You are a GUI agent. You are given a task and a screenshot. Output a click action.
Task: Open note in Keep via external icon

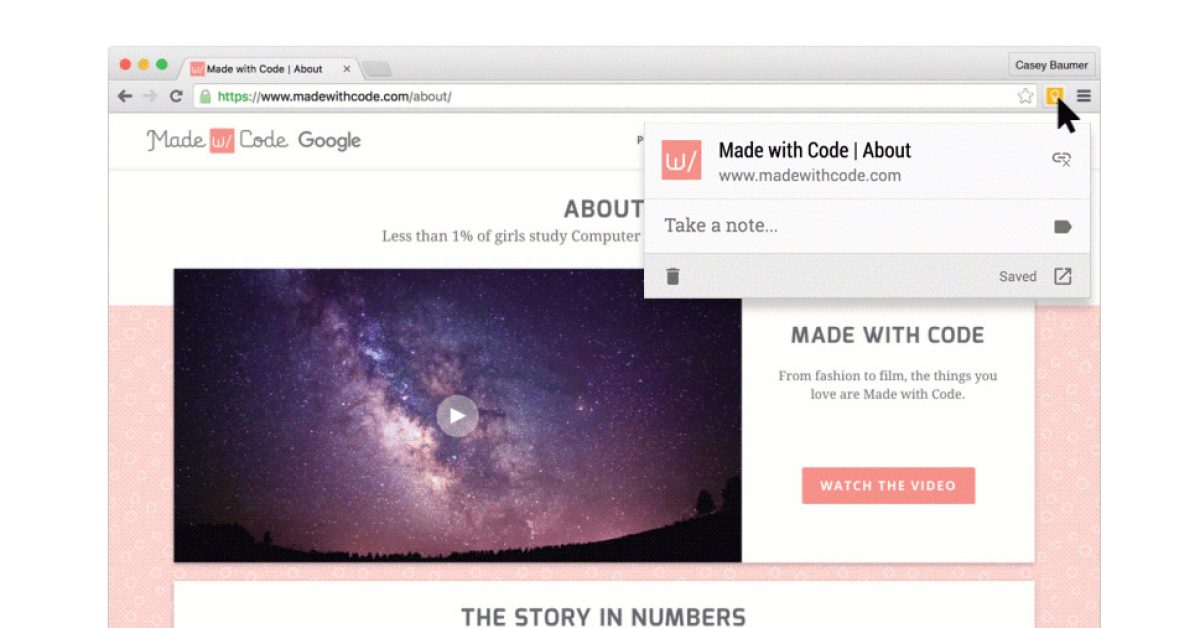click(x=1063, y=276)
